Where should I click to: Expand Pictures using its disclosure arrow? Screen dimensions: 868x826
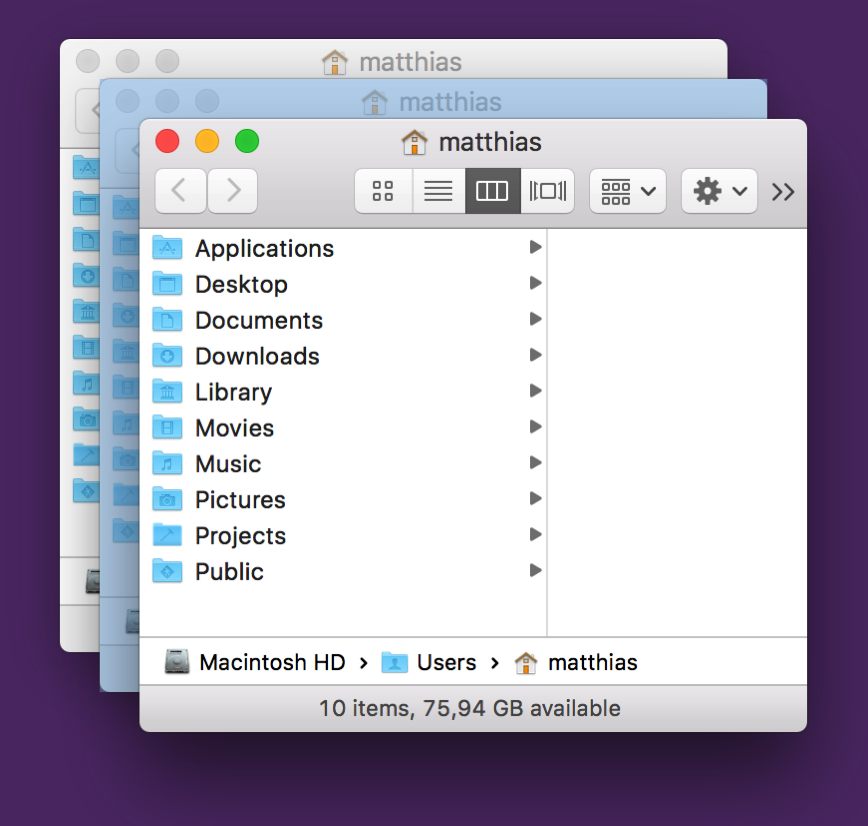coord(535,498)
